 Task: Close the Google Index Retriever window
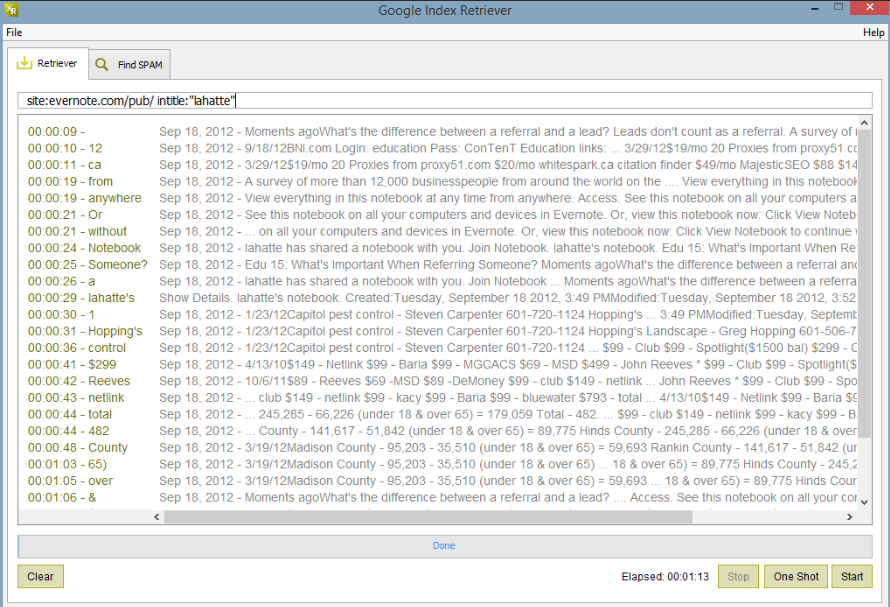(870, 7)
